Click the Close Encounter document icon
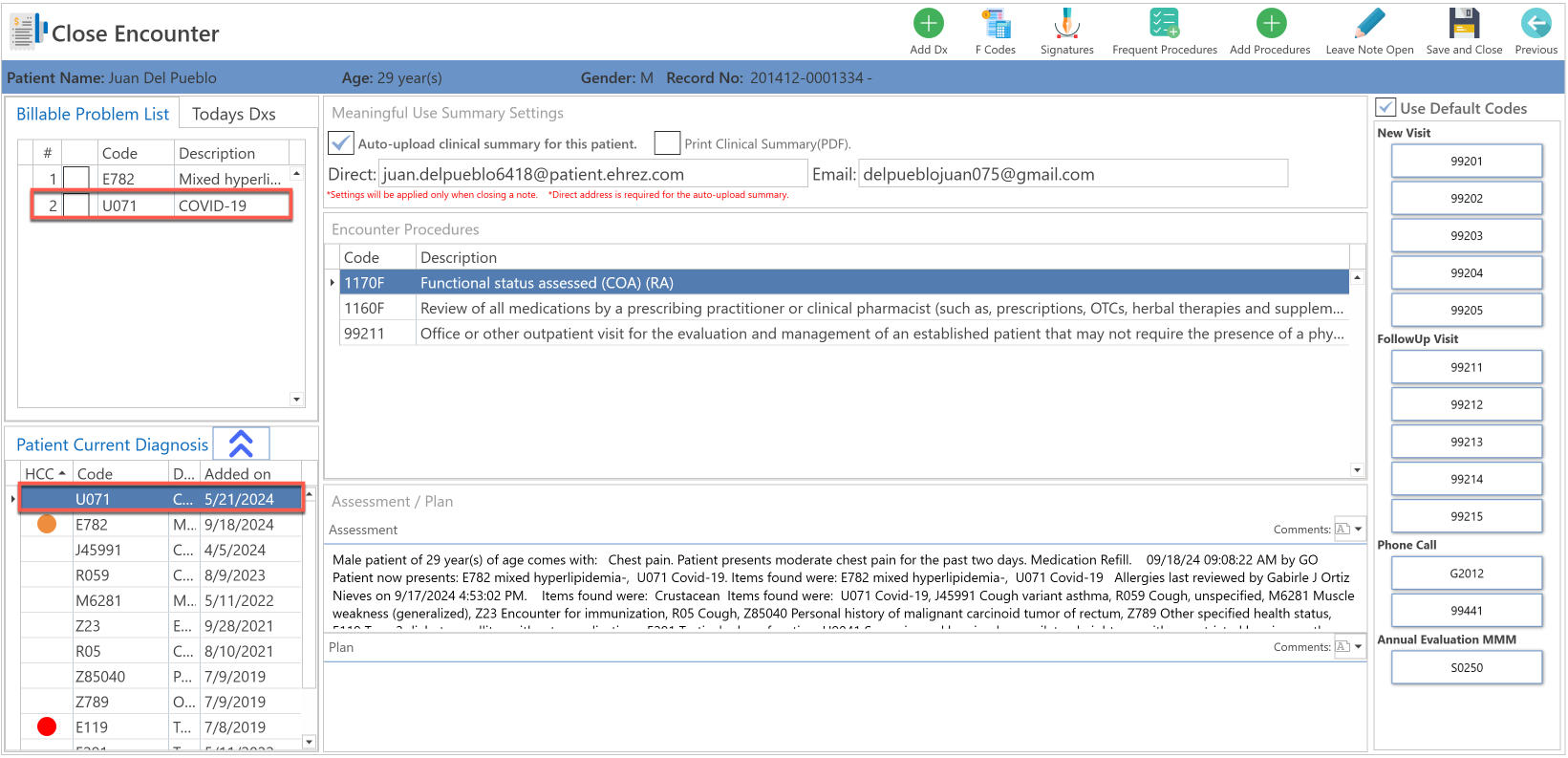 point(29,32)
